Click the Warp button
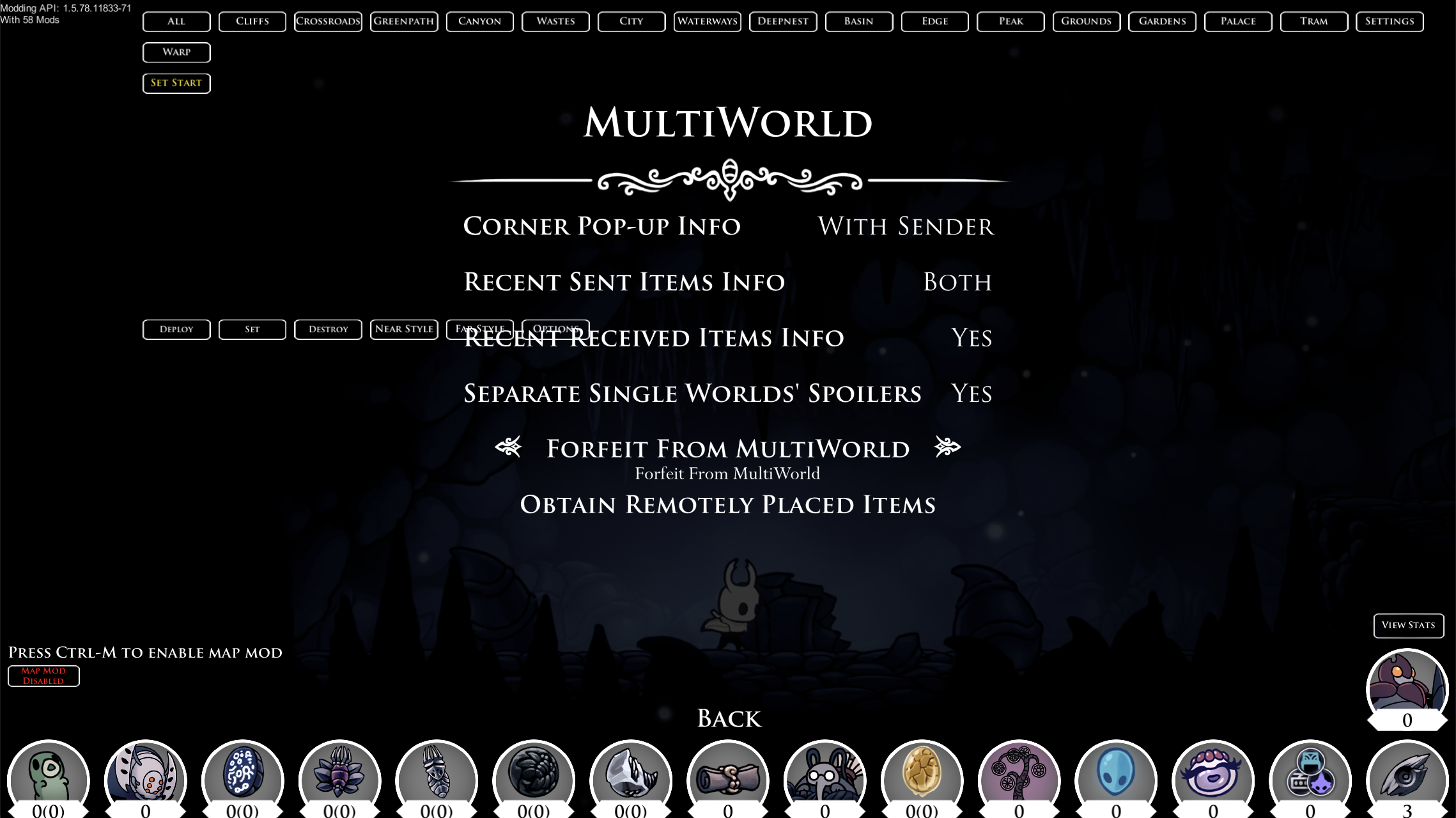This screenshot has height=818, width=1456. click(x=176, y=51)
